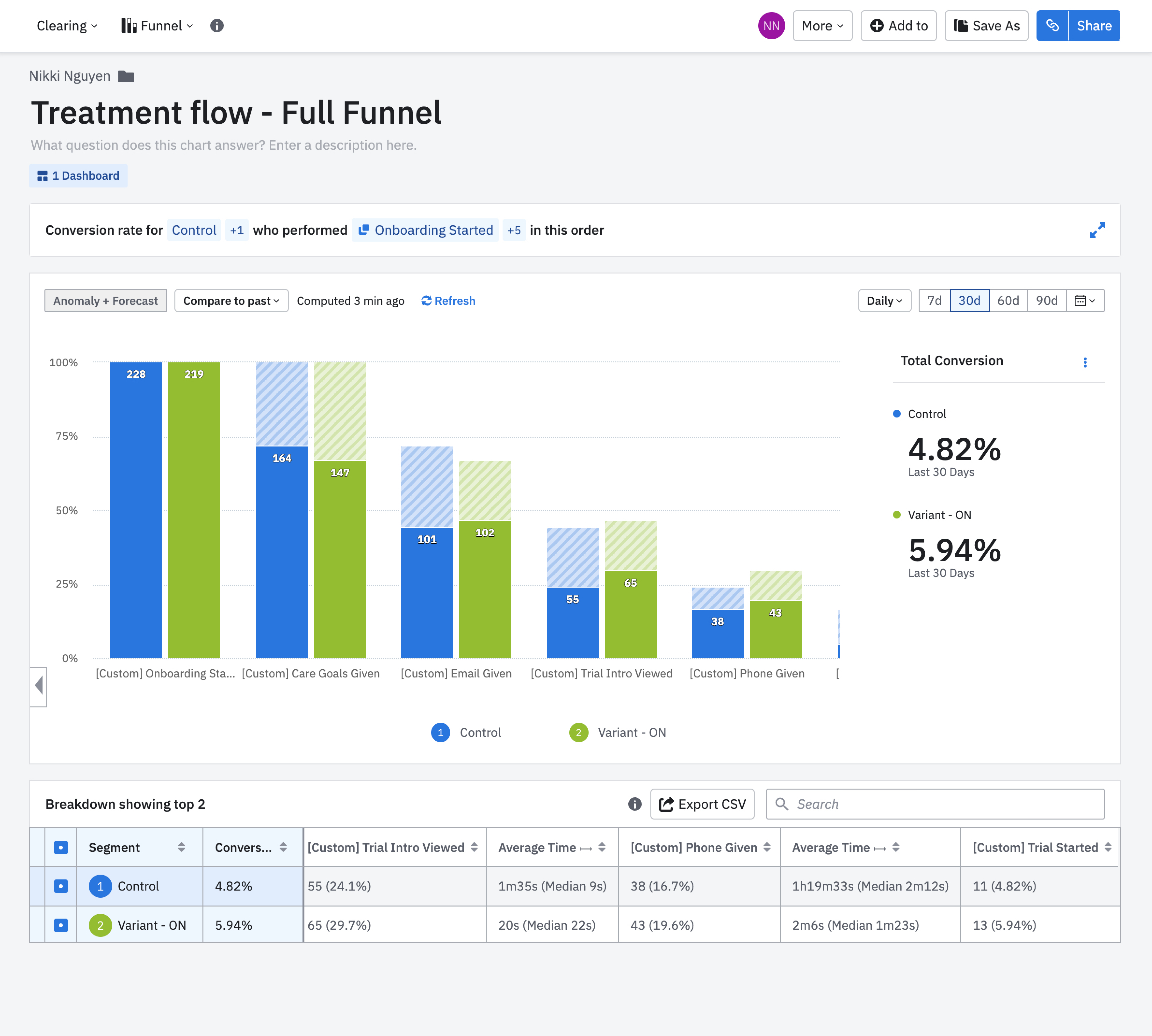The height and width of the screenshot is (1036, 1152).
Task: Toggle the Control row checkbox in the table
Action: pyautogui.click(x=60, y=886)
